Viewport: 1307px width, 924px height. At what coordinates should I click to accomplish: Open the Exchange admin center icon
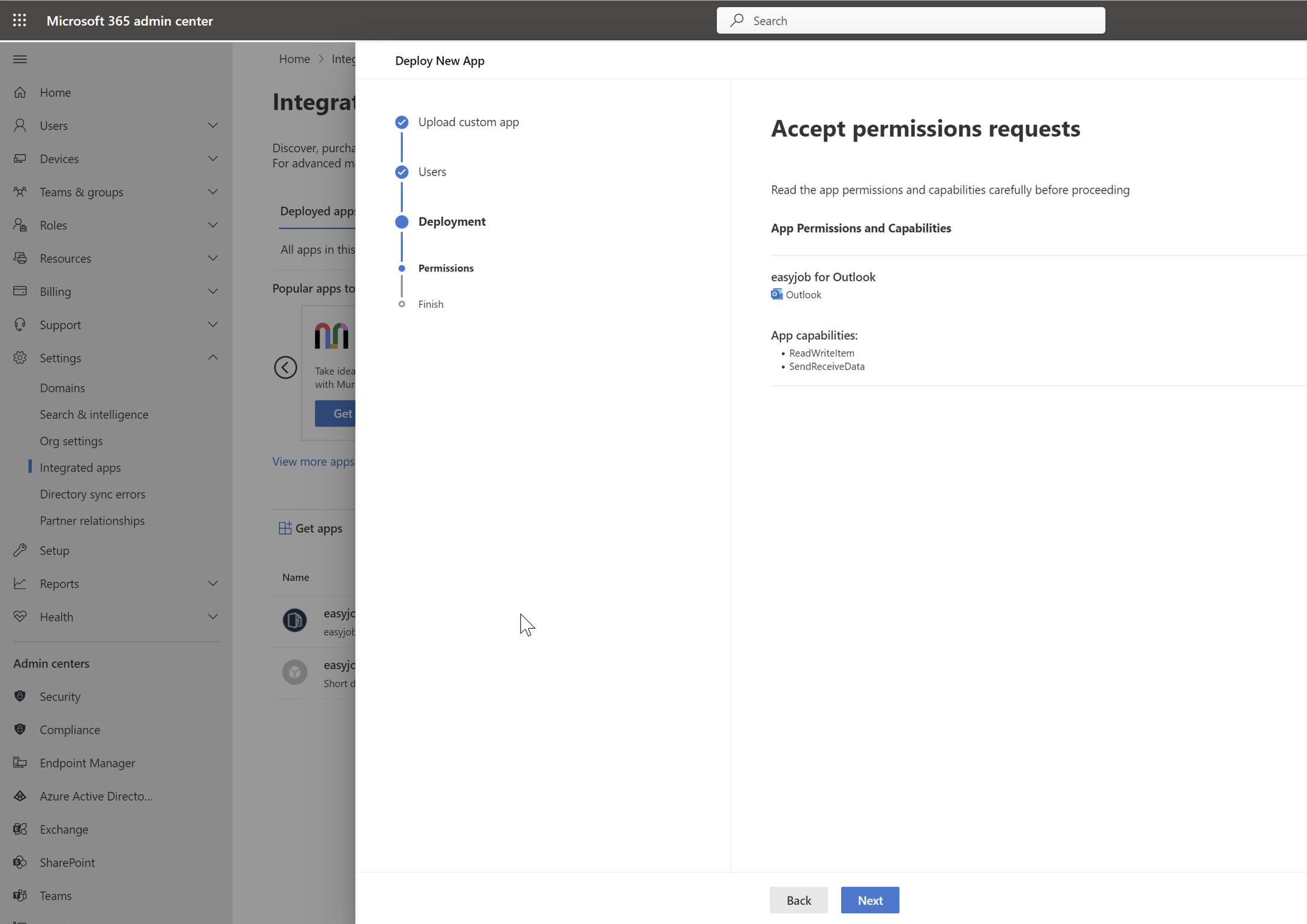point(20,829)
